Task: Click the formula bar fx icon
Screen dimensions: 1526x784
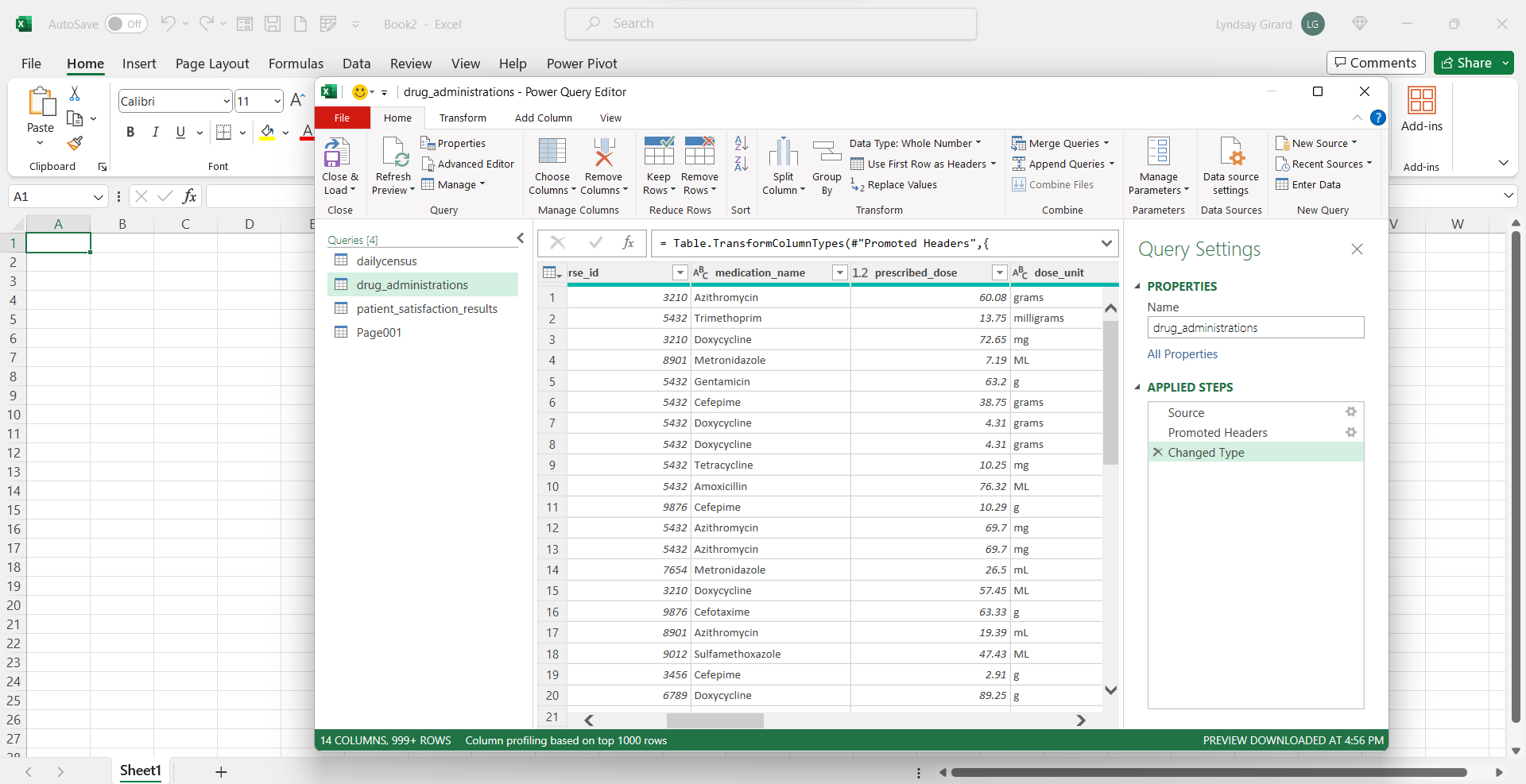Action: 628,243
